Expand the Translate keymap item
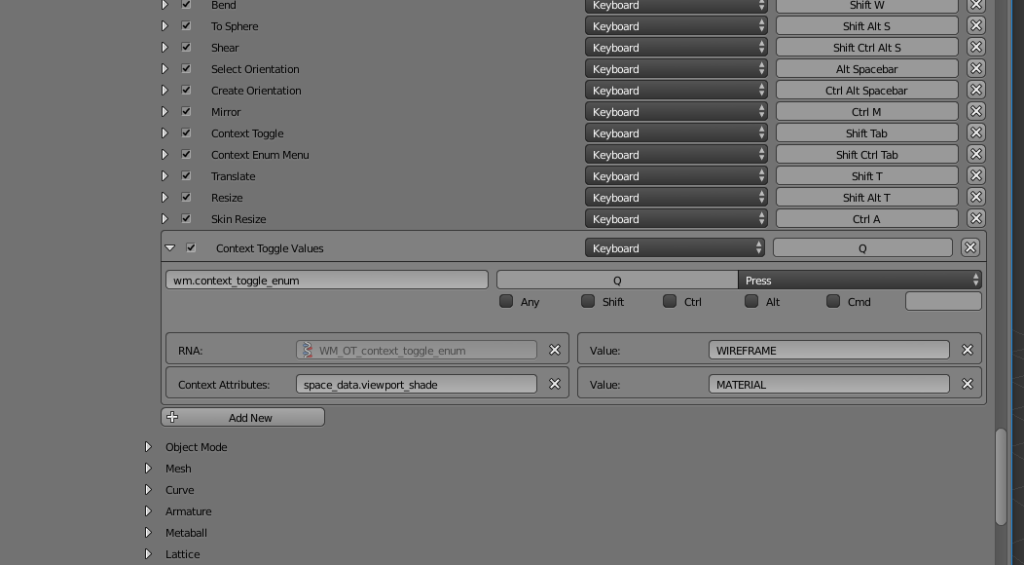 point(165,176)
